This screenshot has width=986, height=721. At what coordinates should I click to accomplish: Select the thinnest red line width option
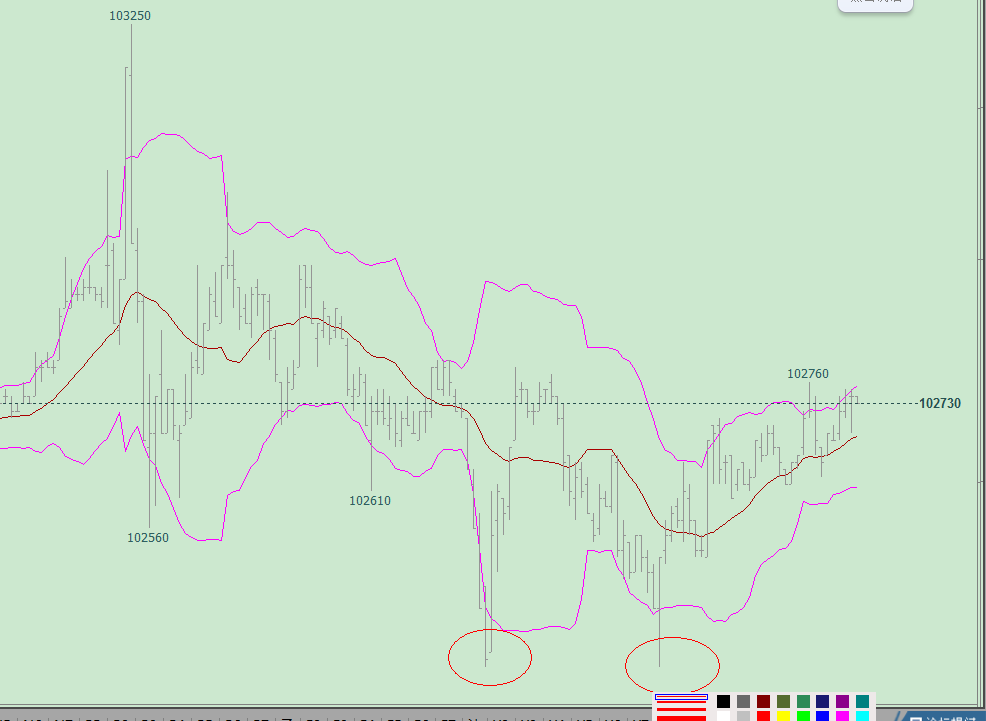681,696
